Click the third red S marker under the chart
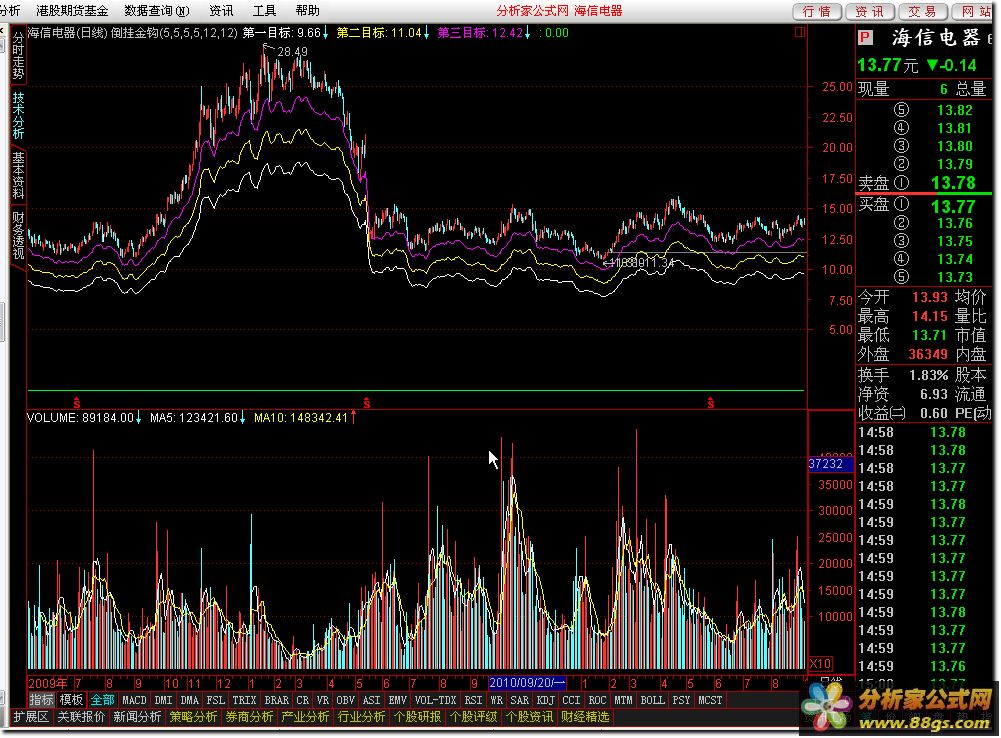The width and height of the screenshot is (1001, 738). point(711,403)
